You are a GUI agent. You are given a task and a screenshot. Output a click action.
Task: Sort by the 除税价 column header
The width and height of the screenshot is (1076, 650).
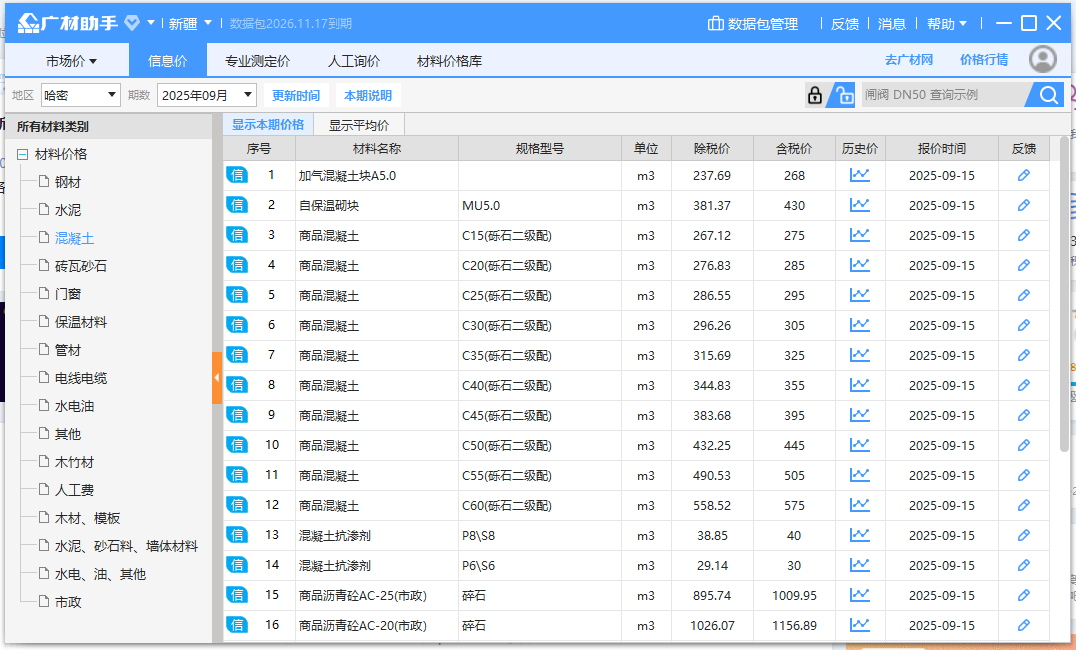(x=712, y=148)
